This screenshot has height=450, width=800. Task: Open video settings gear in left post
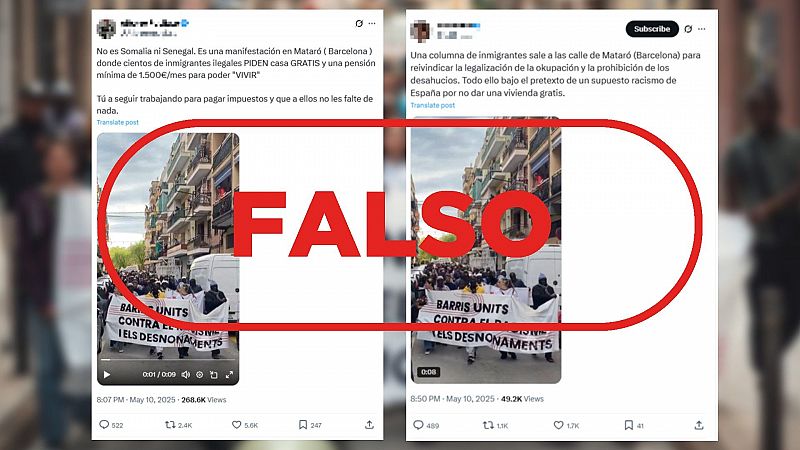tap(200, 374)
